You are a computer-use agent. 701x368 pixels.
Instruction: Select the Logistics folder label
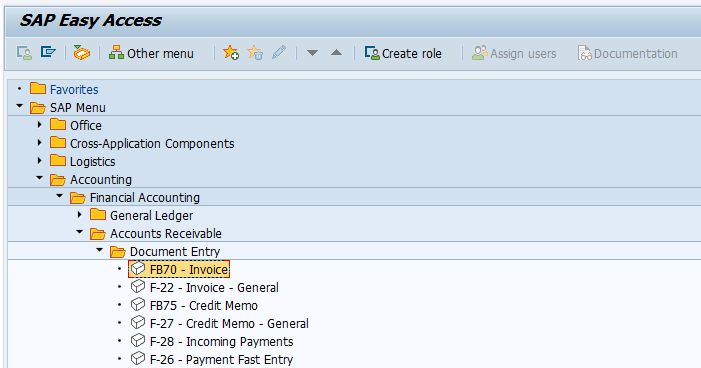click(93, 161)
